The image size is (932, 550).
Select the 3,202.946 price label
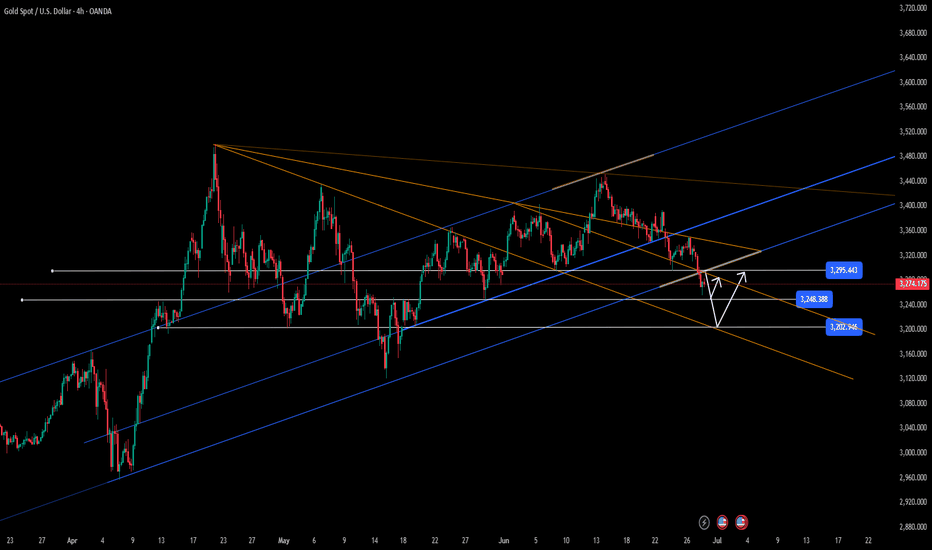pos(844,327)
